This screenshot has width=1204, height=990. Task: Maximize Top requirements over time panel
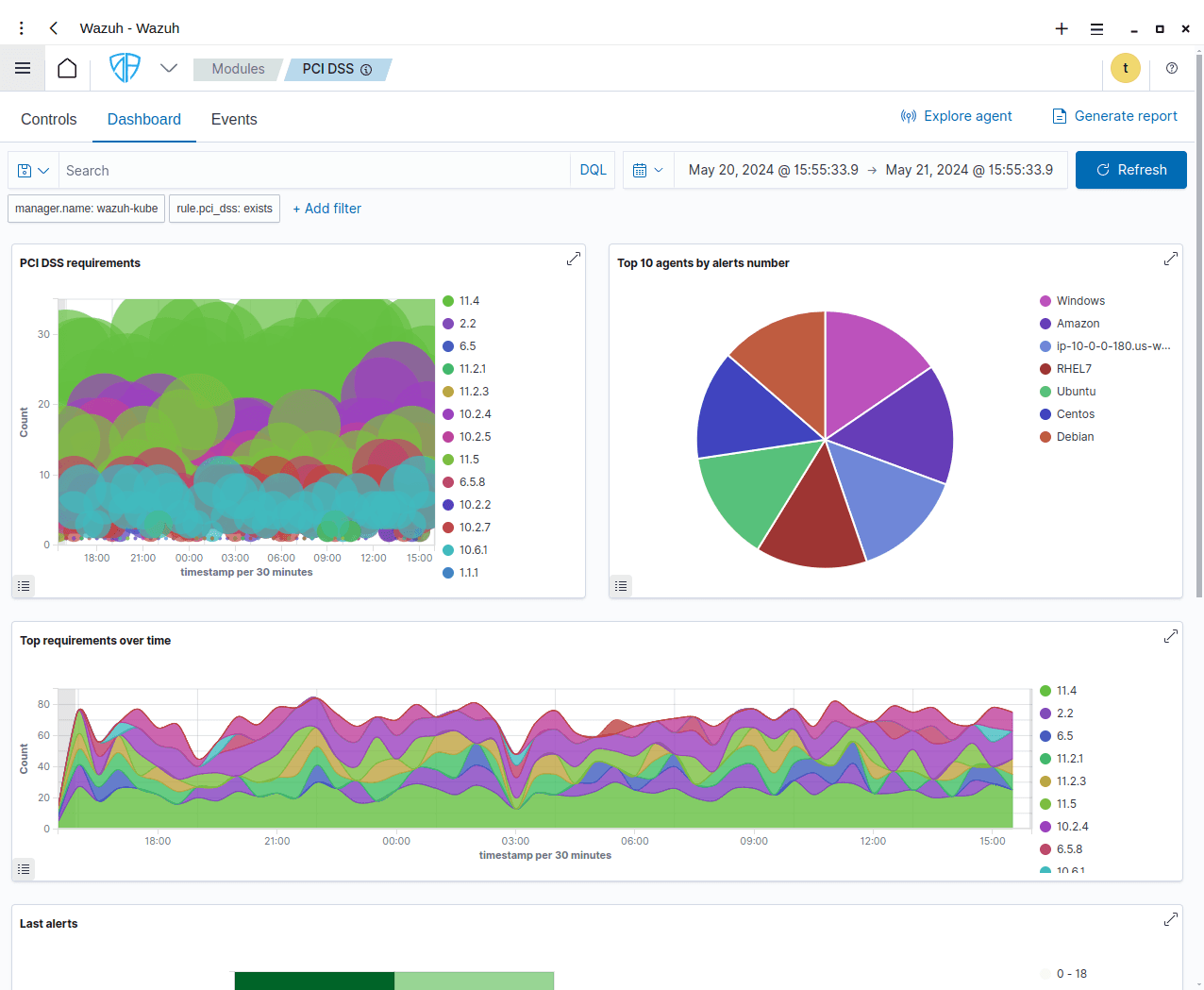pos(1170,636)
